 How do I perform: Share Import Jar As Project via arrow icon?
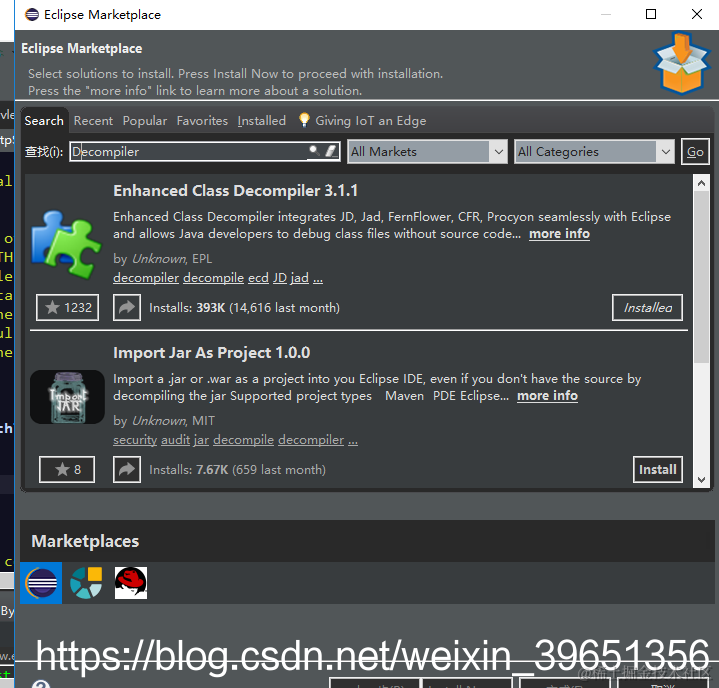pos(127,469)
